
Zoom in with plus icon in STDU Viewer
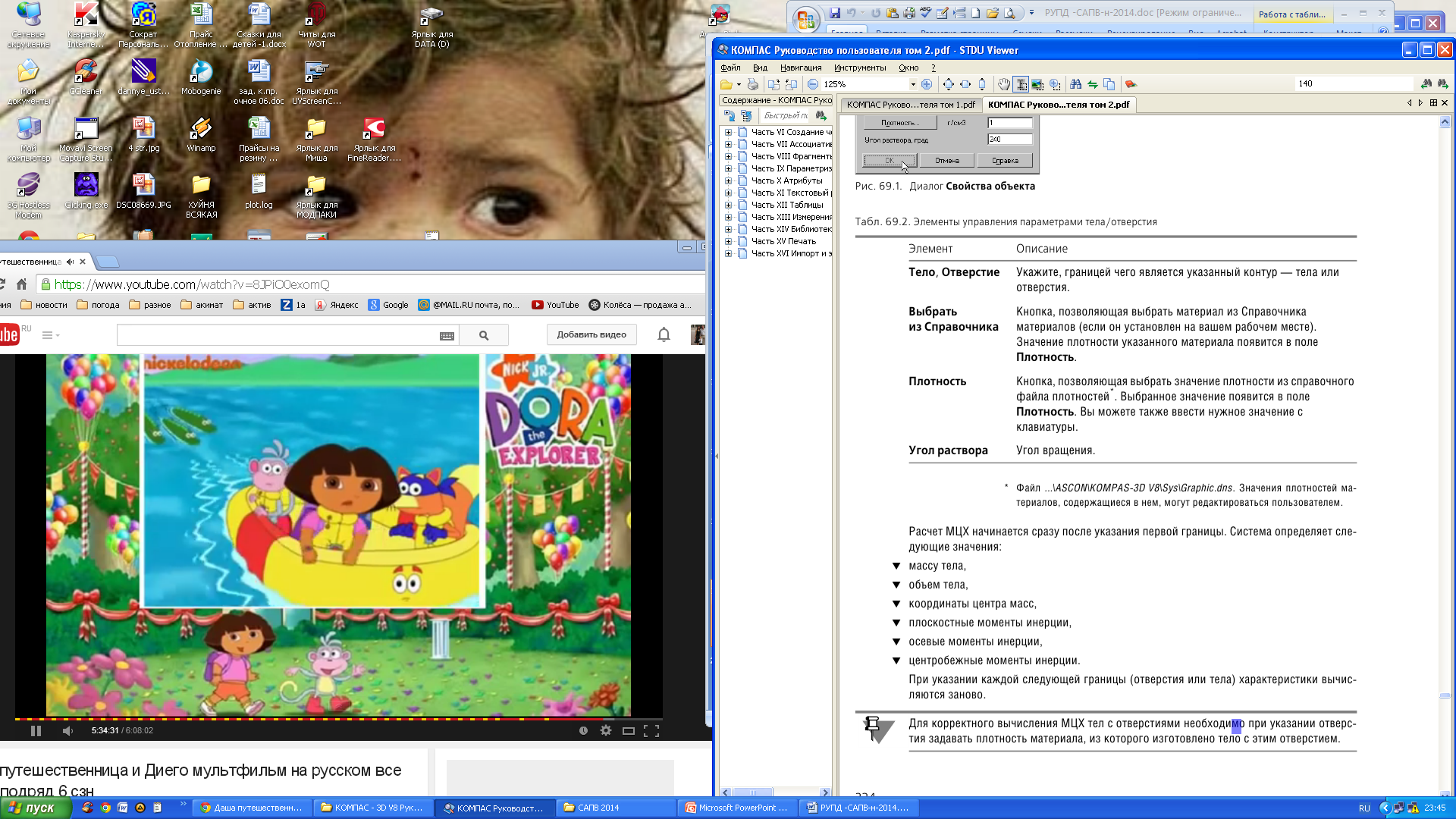927,84
